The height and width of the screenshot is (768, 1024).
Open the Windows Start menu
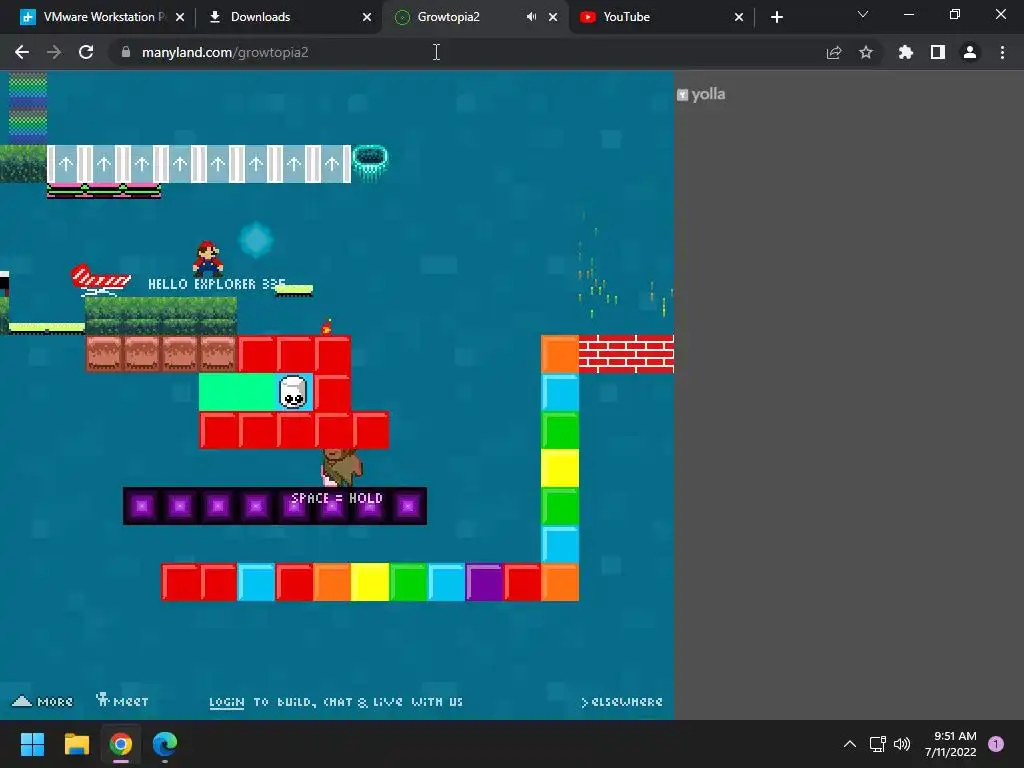coord(32,744)
